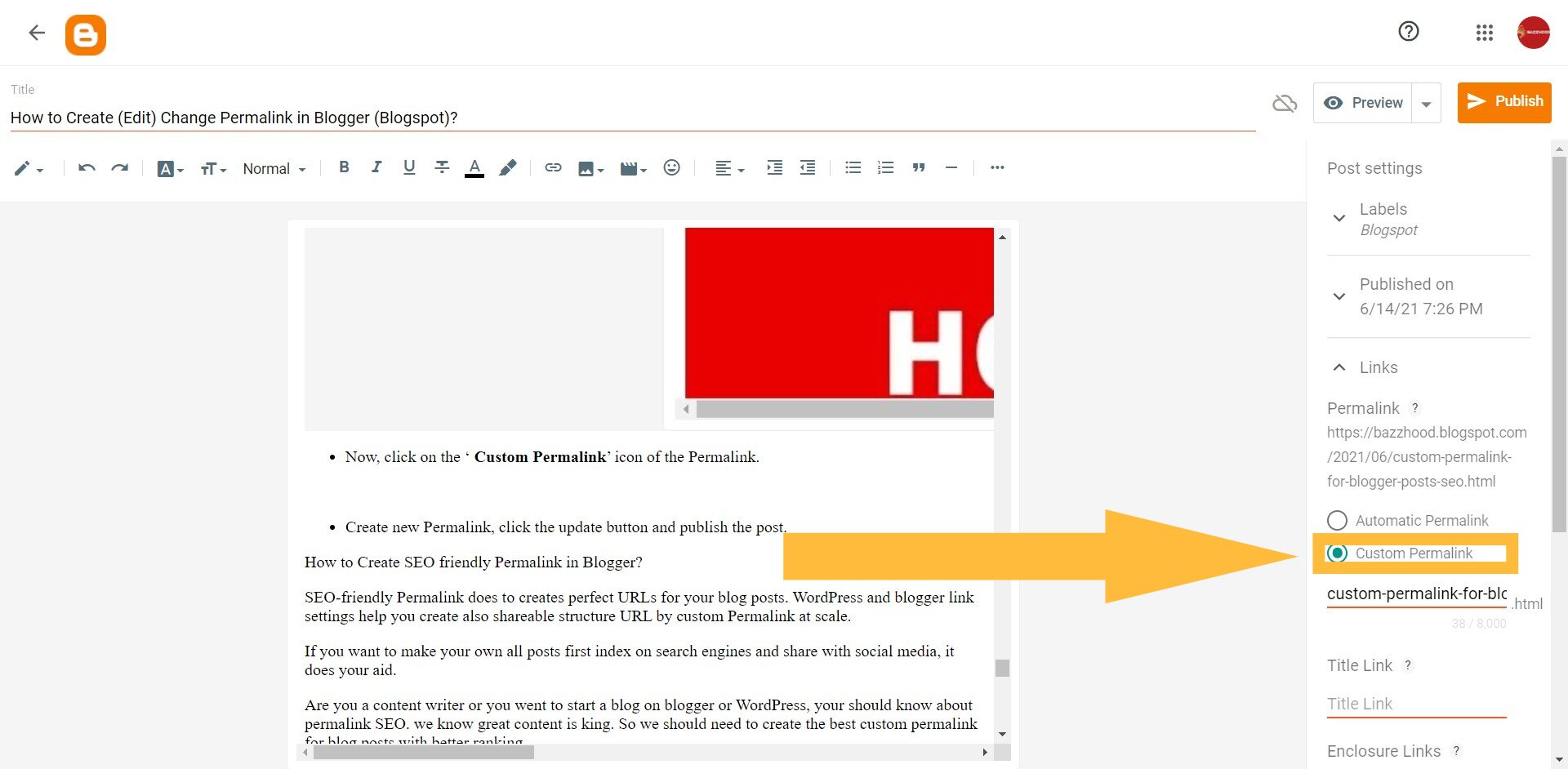1568x769 pixels.
Task: Click the Post settings heading
Action: point(1374,168)
